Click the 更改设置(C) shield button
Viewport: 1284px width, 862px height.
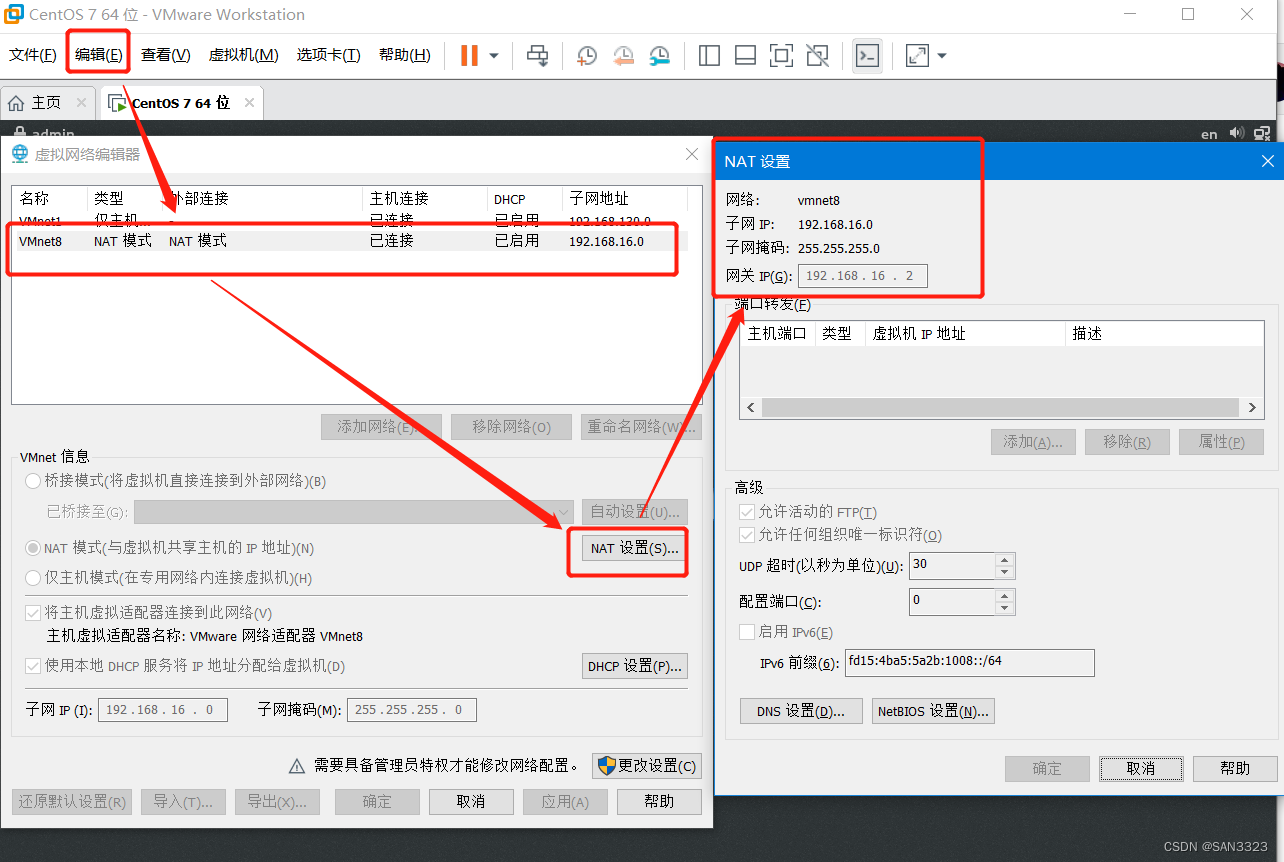tap(647, 766)
